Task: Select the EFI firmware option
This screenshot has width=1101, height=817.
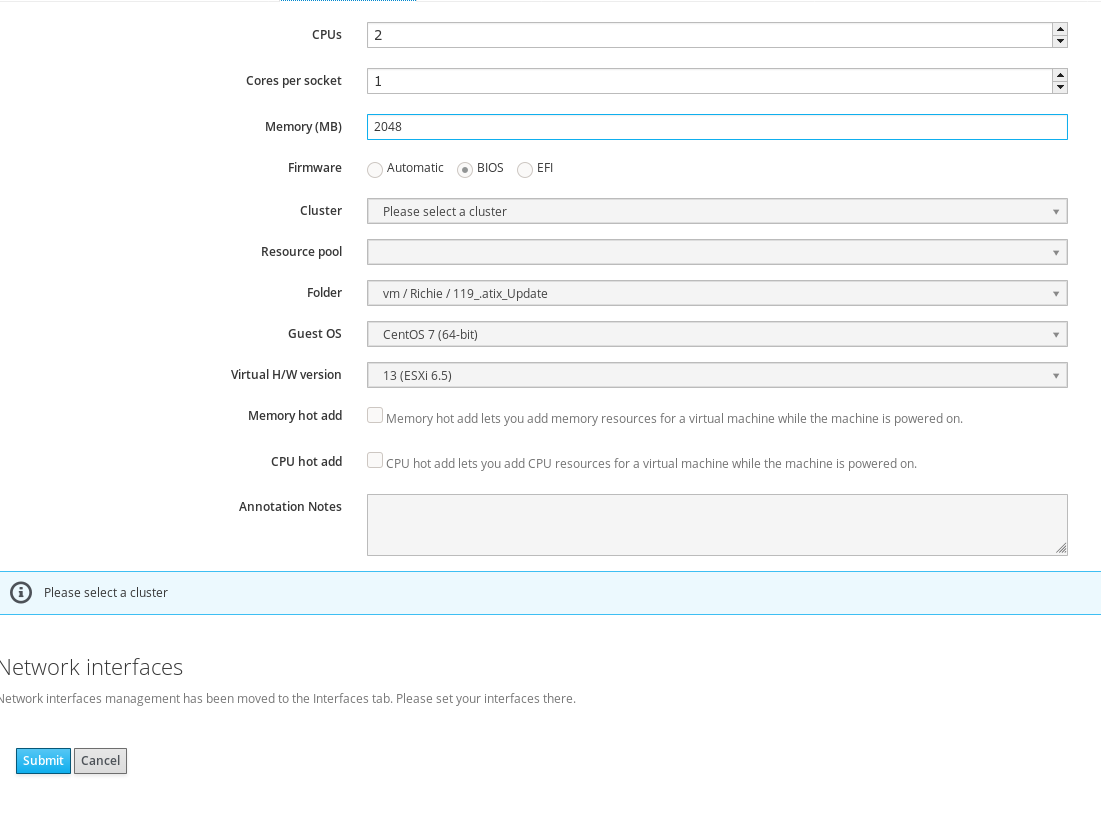Action: 525,169
